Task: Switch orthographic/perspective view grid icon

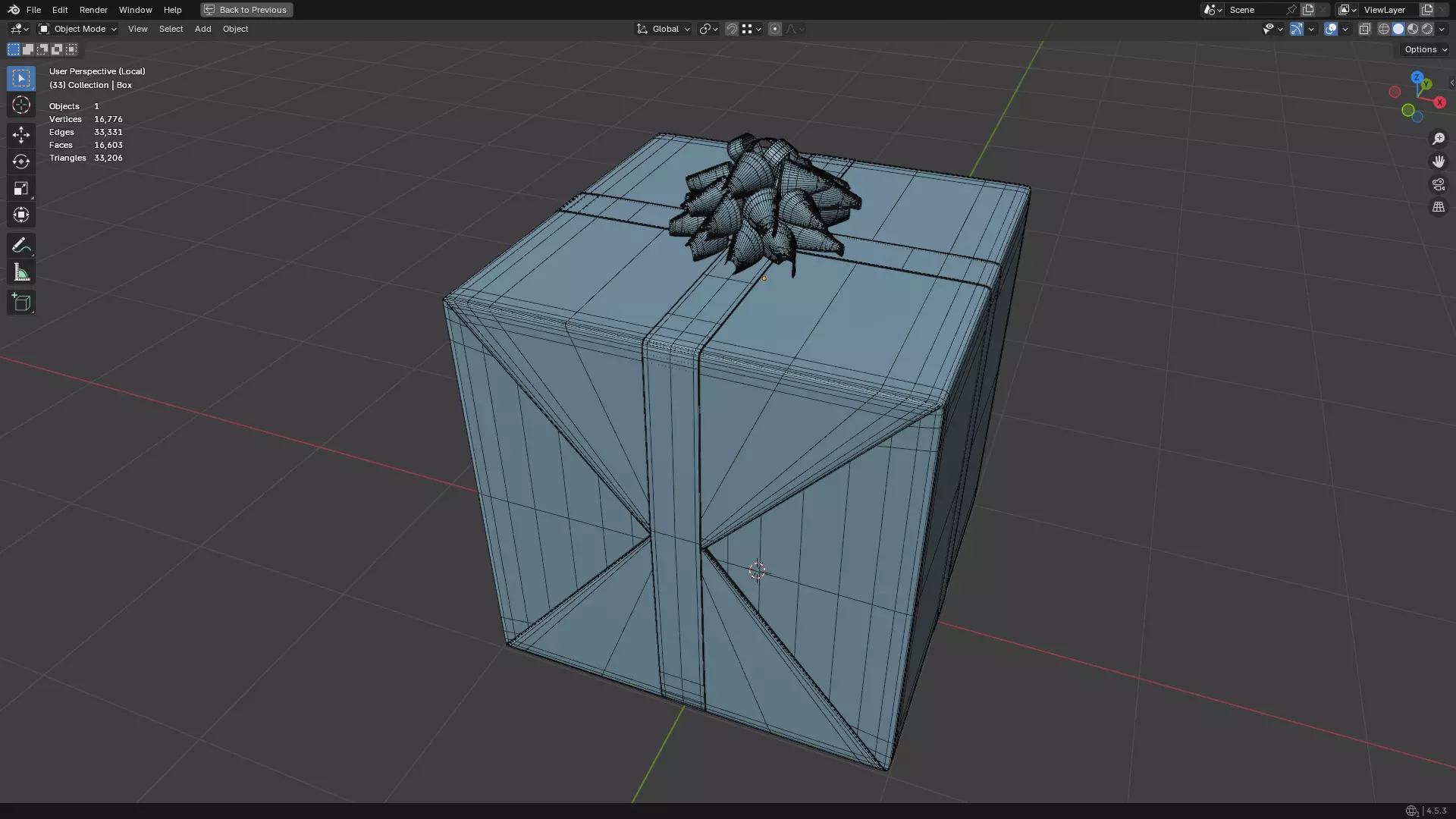Action: click(1439, 207)
